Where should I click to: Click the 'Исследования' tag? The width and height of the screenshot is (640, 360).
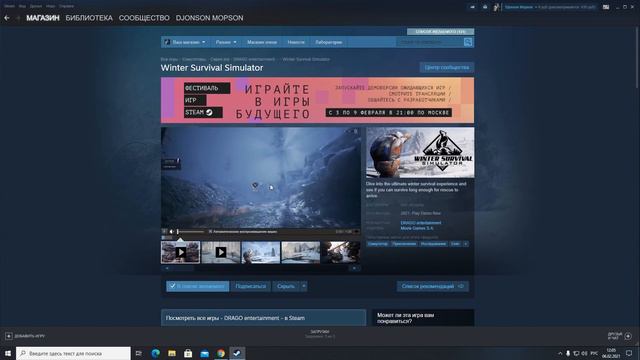pyautogui.click(x=433, y=244)
